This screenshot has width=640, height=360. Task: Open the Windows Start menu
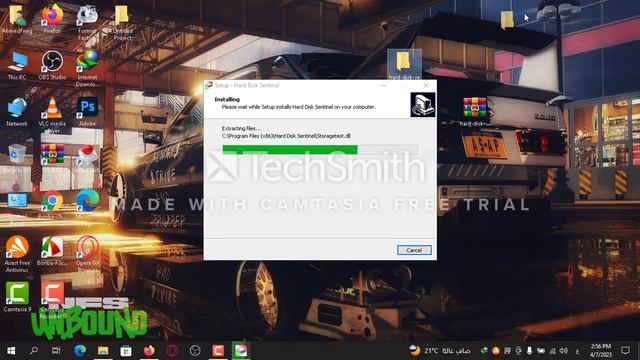[x=11, y=351]
